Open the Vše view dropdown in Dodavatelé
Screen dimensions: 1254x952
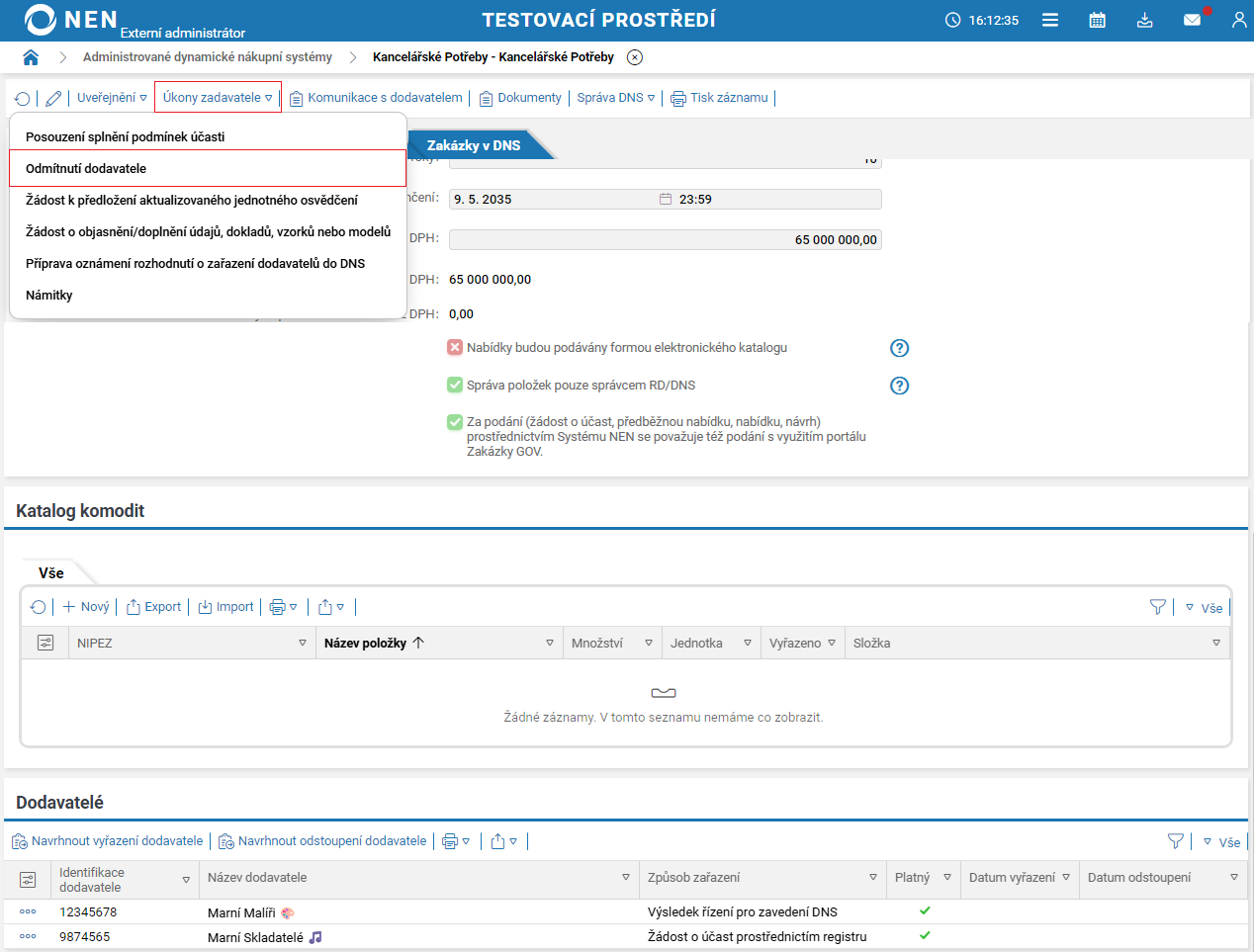1222,842
